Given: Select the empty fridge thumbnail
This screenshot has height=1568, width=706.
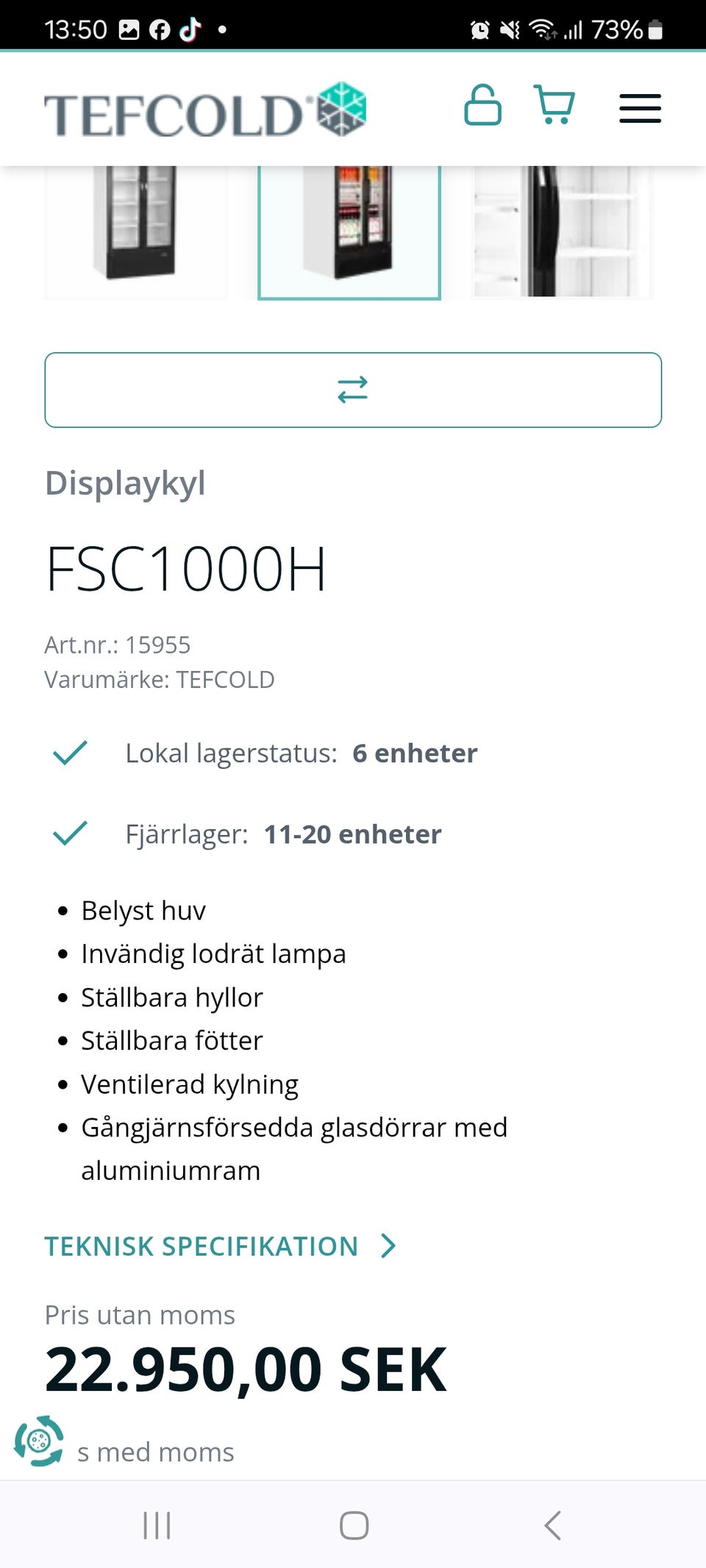Looking at the screenshot, I should pyautogui.click(x=136, y=231).
